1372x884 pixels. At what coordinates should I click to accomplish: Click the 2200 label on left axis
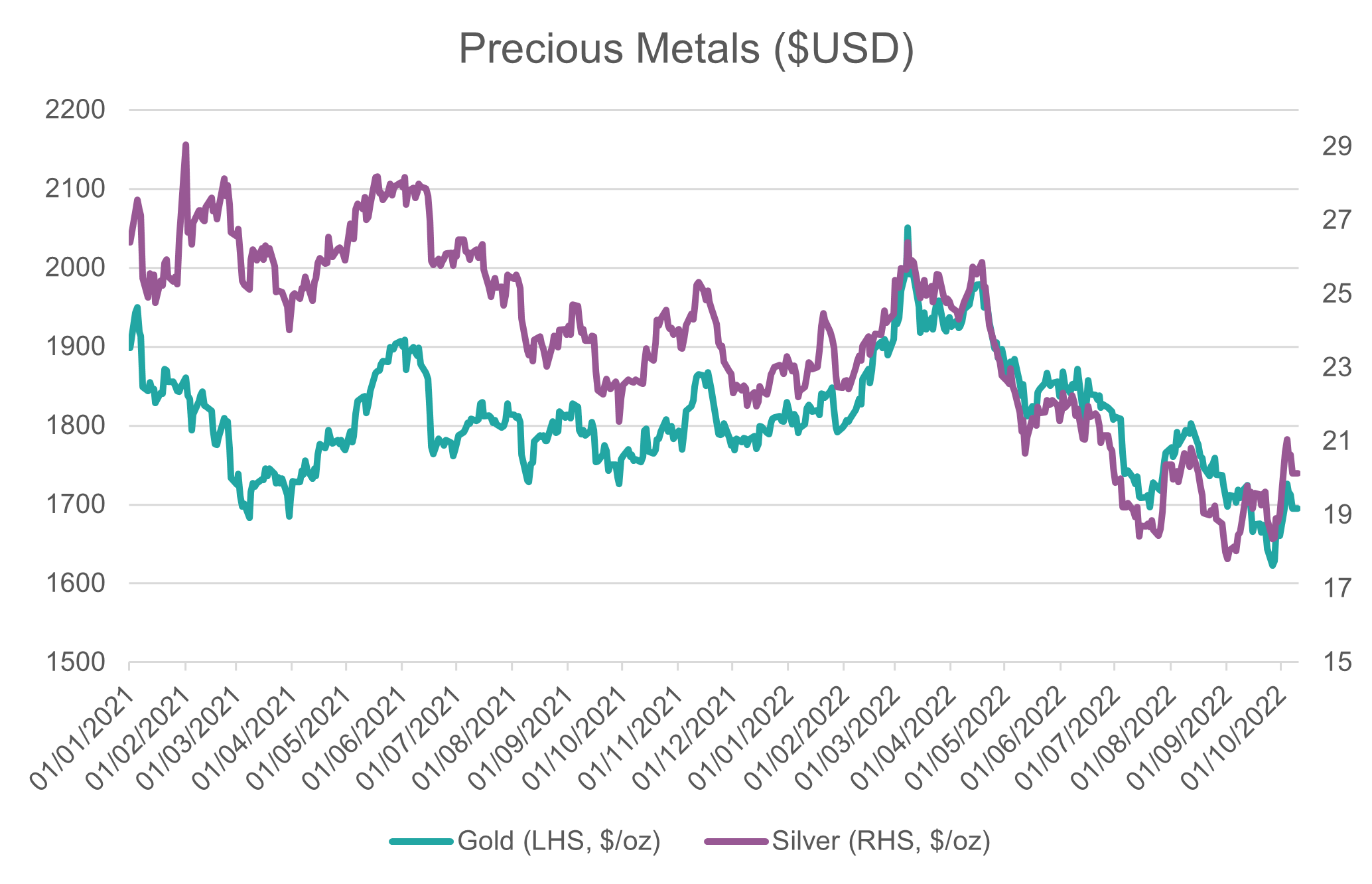[75, 110]
